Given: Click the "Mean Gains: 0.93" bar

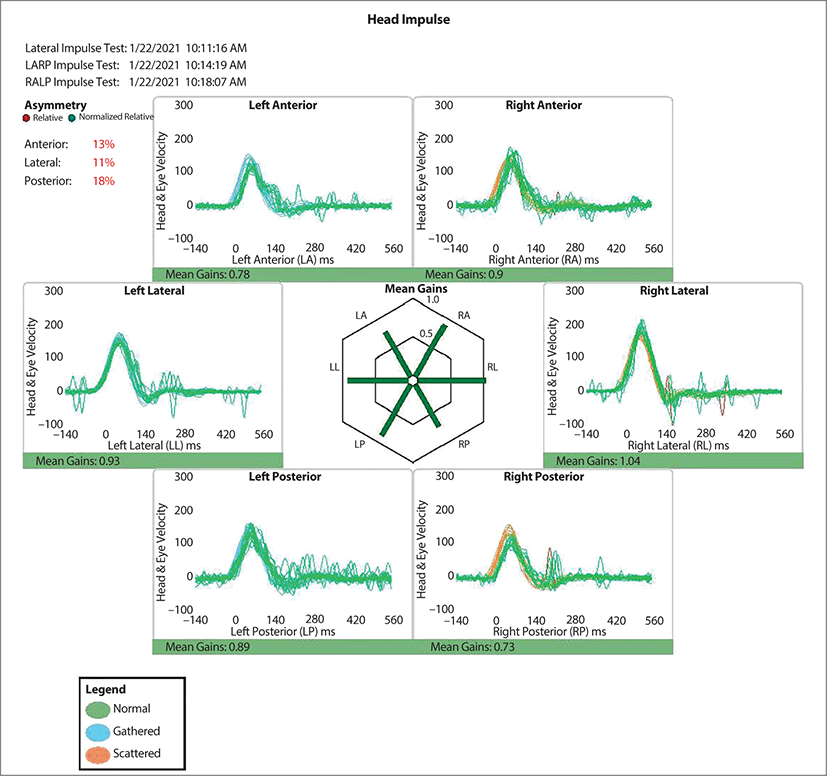Looking at the screenshot, I should click(153, 461).
